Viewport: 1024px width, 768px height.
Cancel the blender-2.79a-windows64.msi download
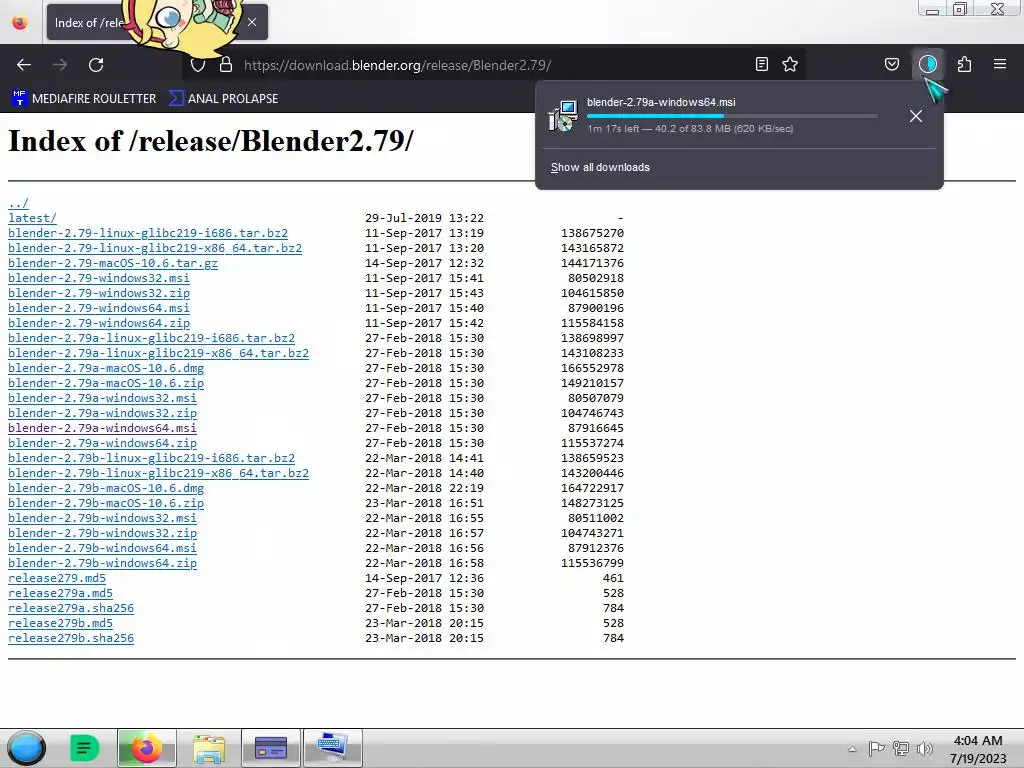[916, 116]
